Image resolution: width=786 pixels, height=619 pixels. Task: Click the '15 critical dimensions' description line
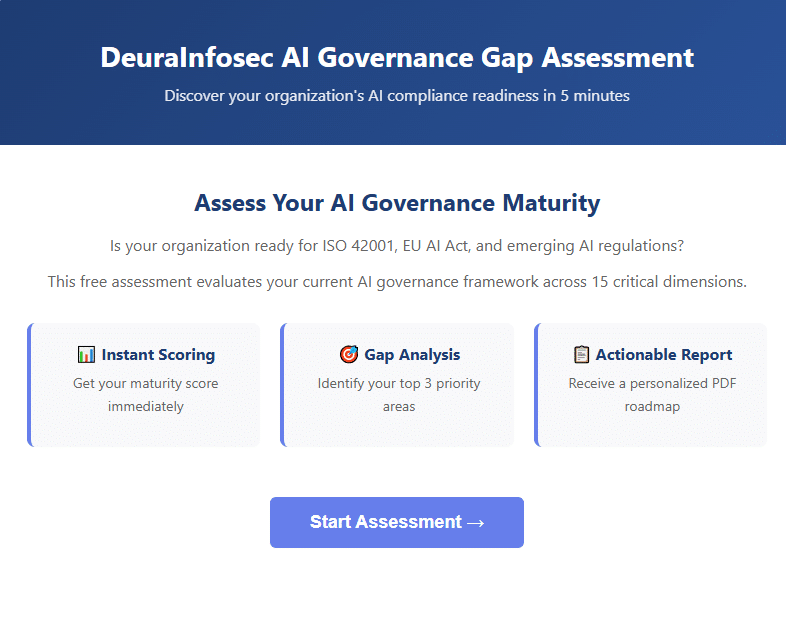[x=397, y=282]
